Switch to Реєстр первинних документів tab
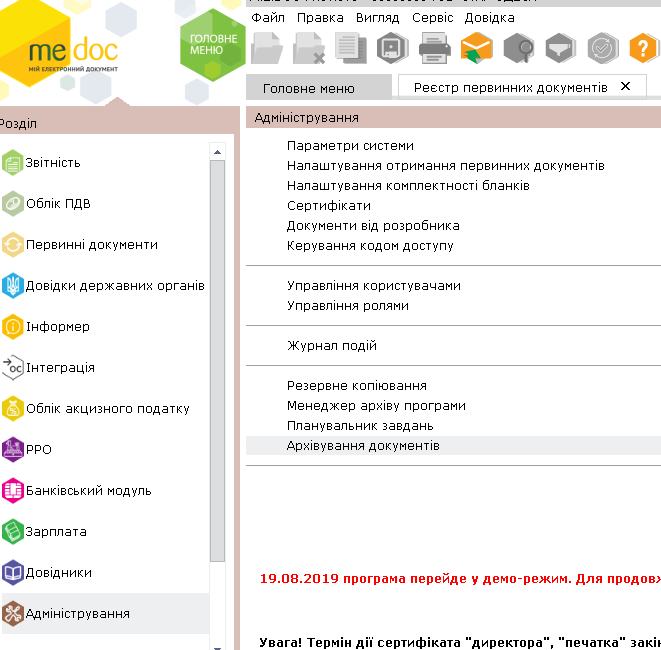Image resolution: width=661 pixels, height=650 pixels. tap(510, 87)
